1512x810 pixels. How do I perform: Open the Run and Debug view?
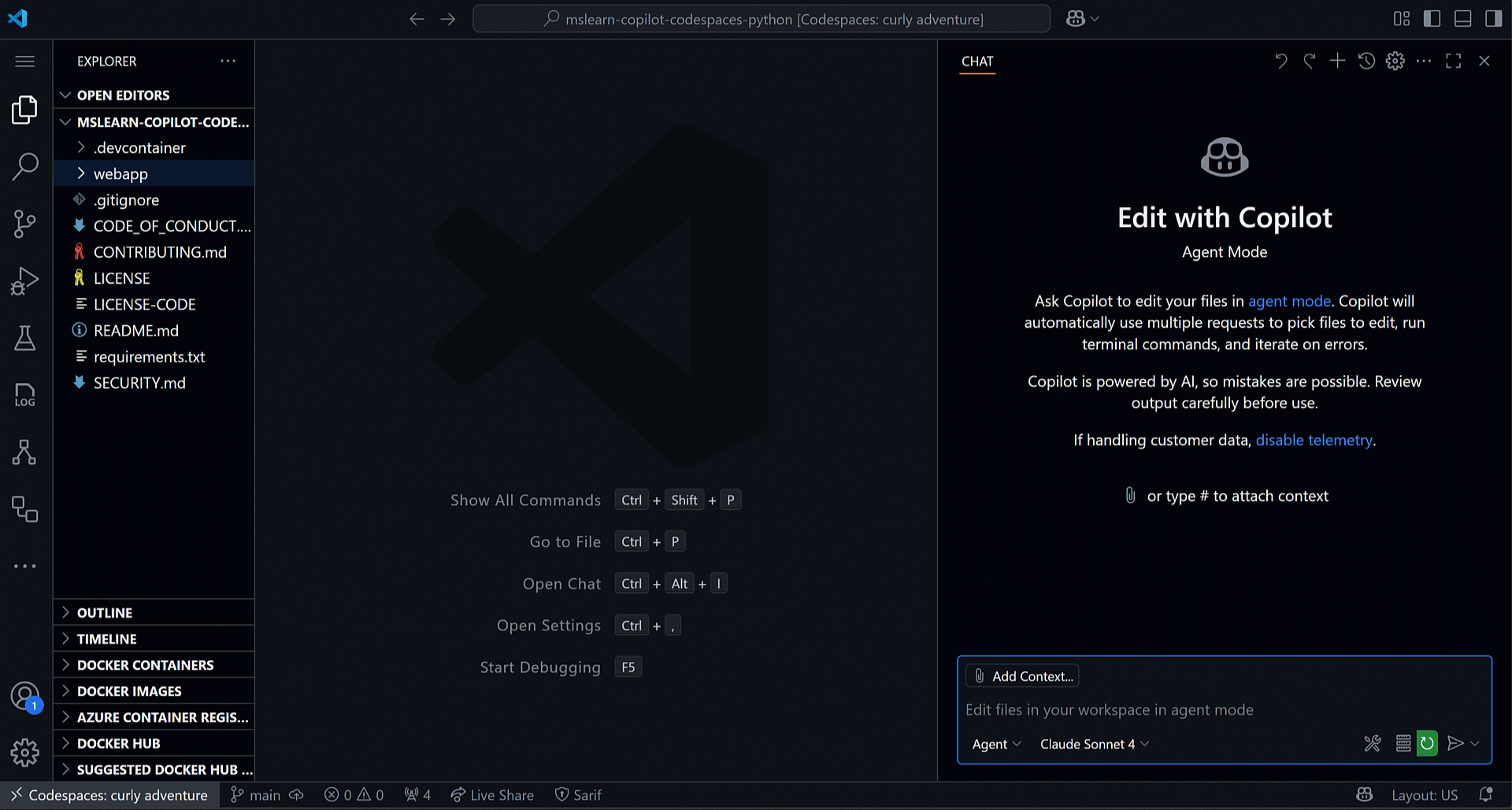(x=24, y=281)
